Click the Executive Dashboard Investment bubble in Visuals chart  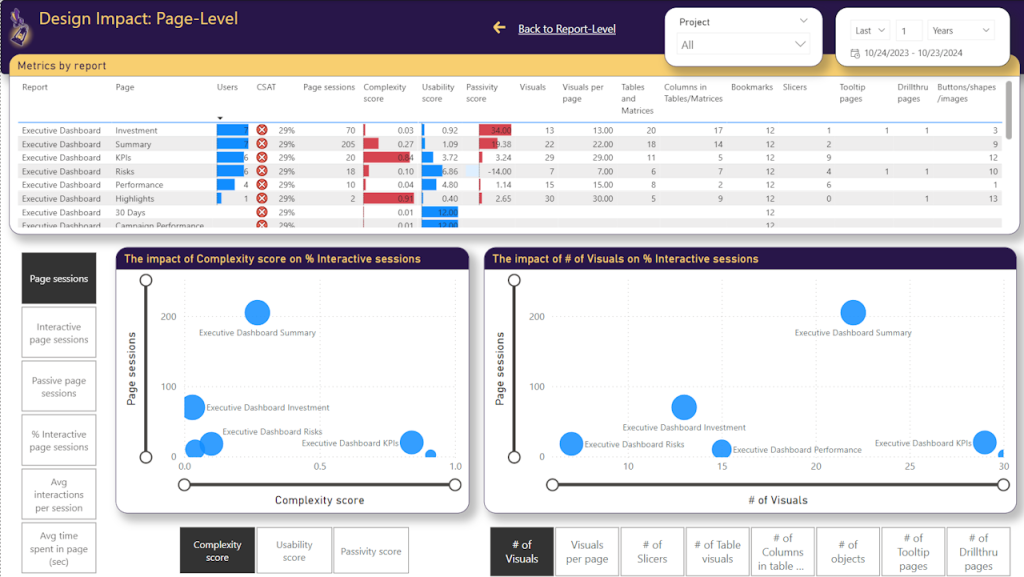coord(684,407)
